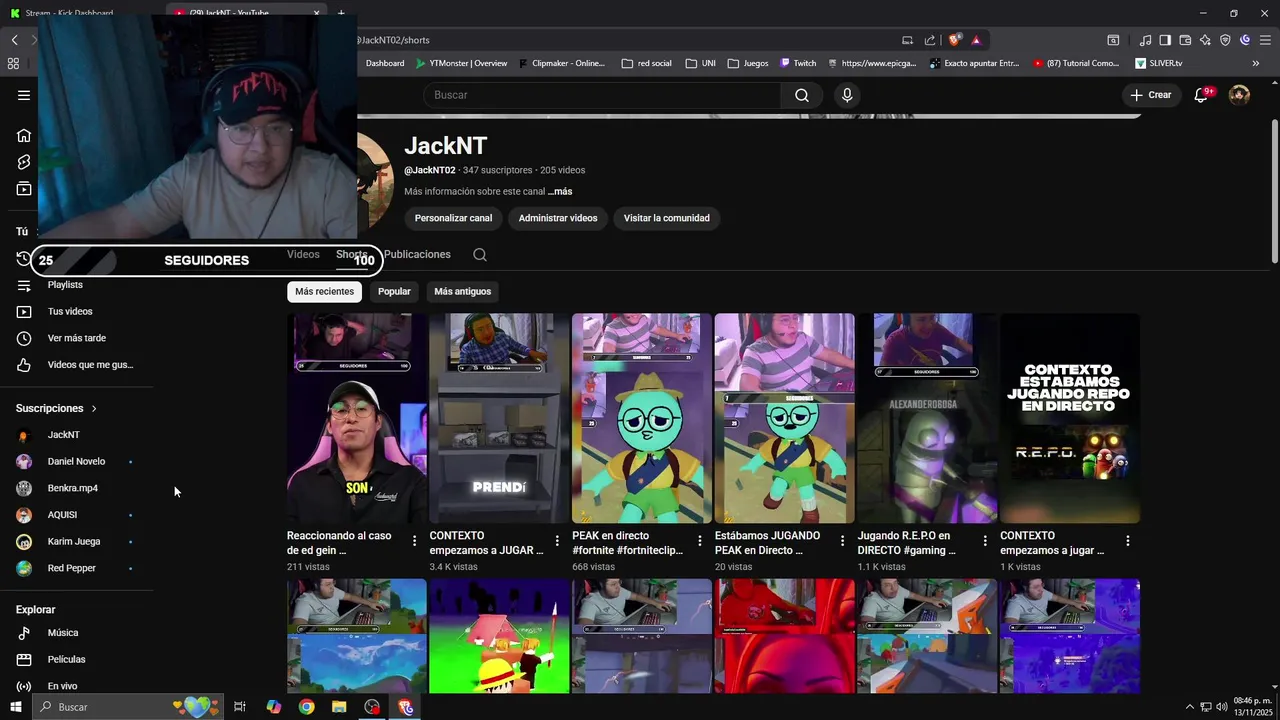Open the notifications bell
Viewport: 1280px width, 720px height.
pyautogui.click(x=1202, y=95)
